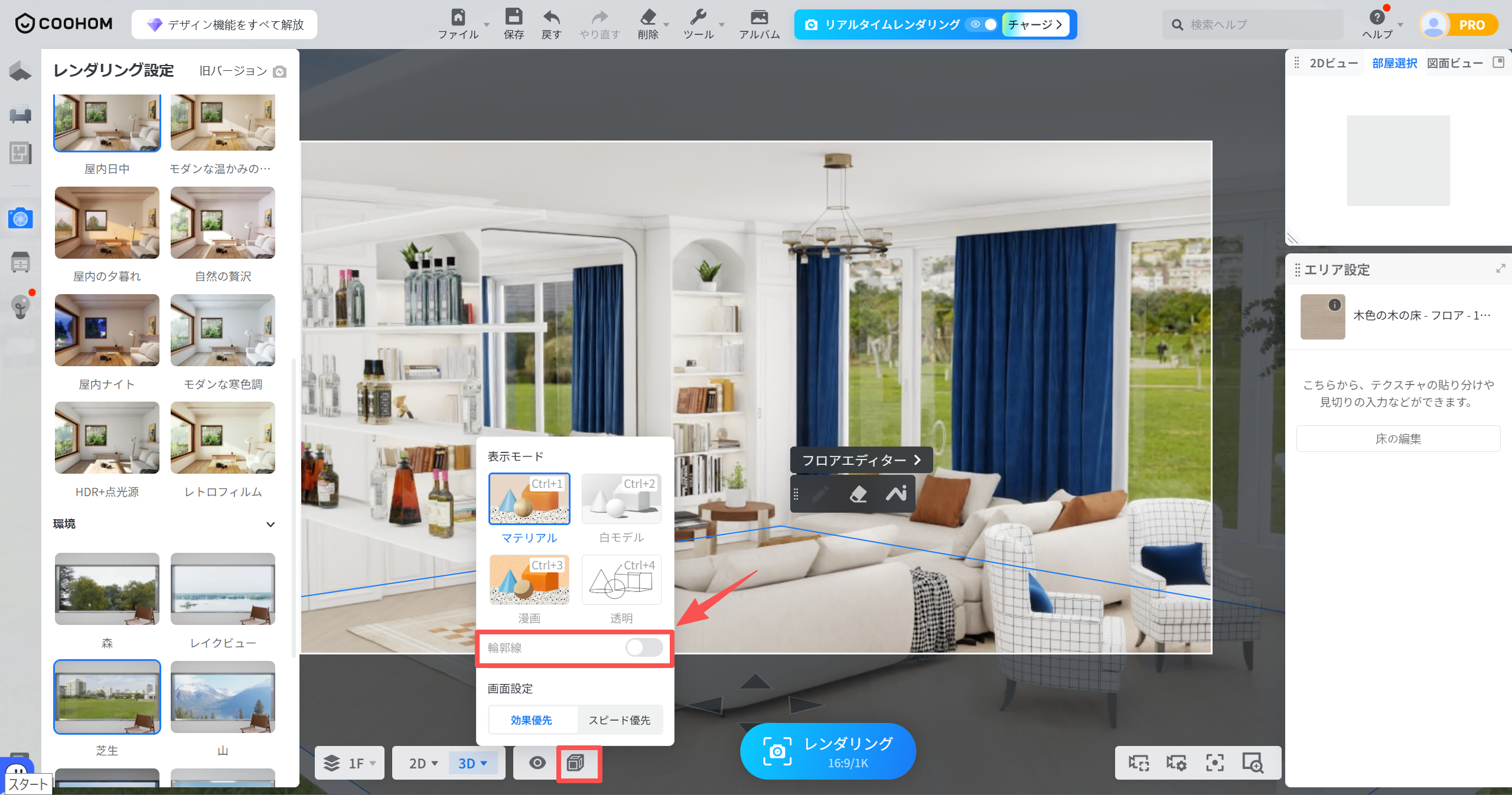Choose スピード優先 screen setting

coord(619,720)
